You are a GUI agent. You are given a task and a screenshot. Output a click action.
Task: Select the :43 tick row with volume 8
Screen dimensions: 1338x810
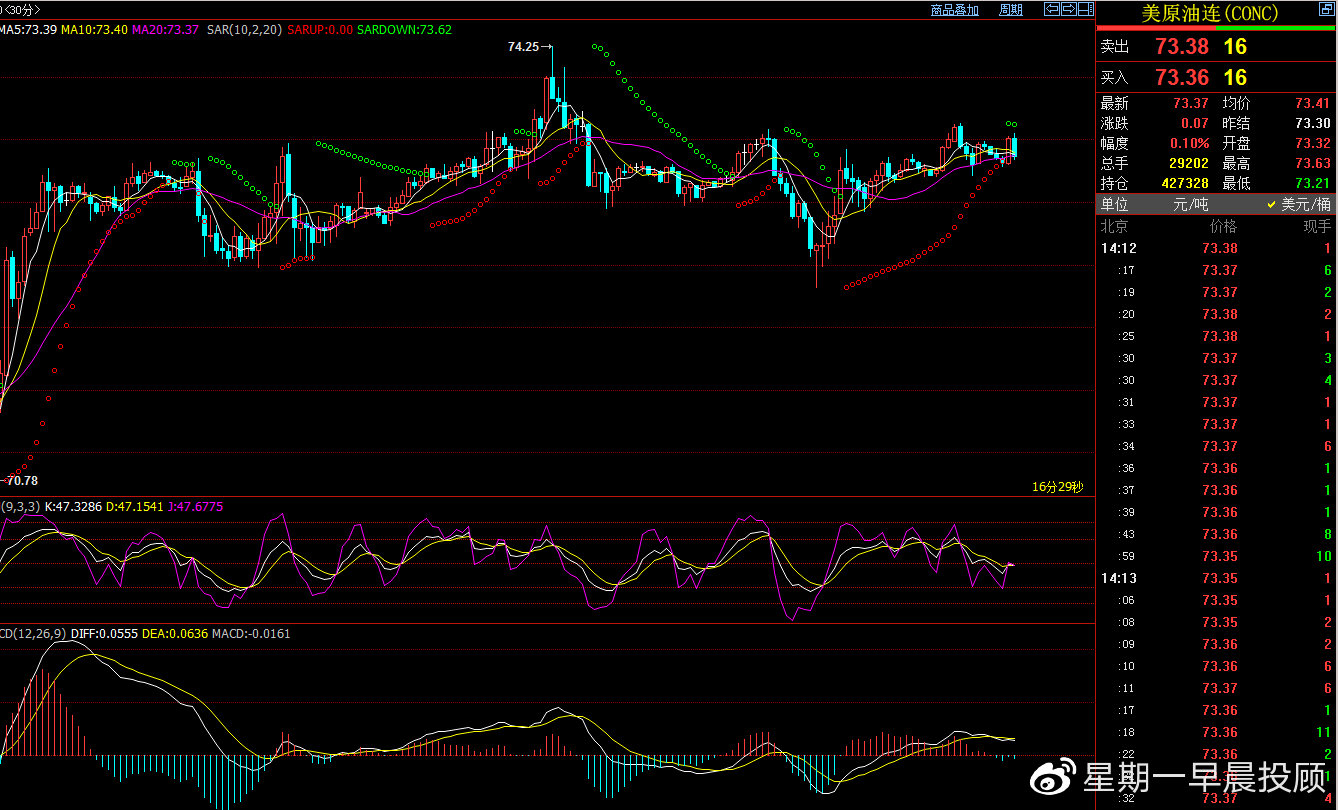coord(1217,534)
